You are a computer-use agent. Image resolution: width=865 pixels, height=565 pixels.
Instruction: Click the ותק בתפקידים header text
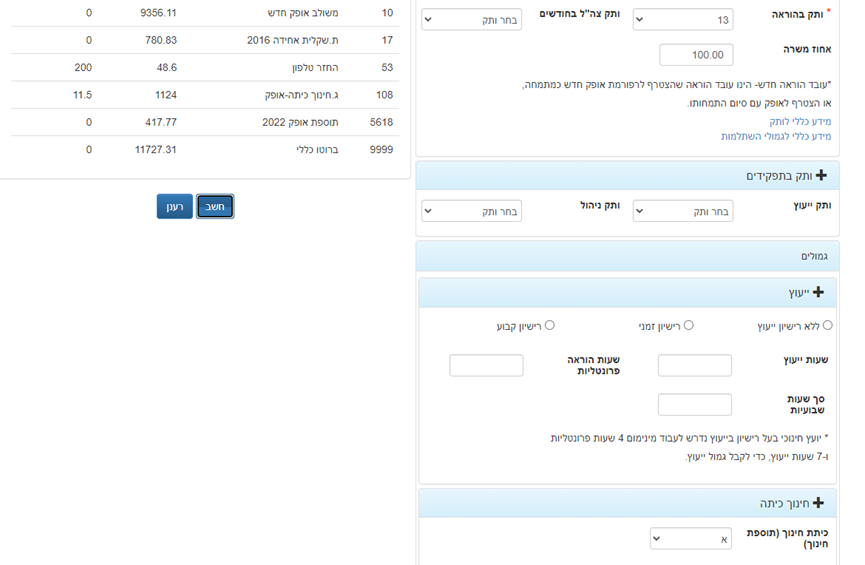779,176
